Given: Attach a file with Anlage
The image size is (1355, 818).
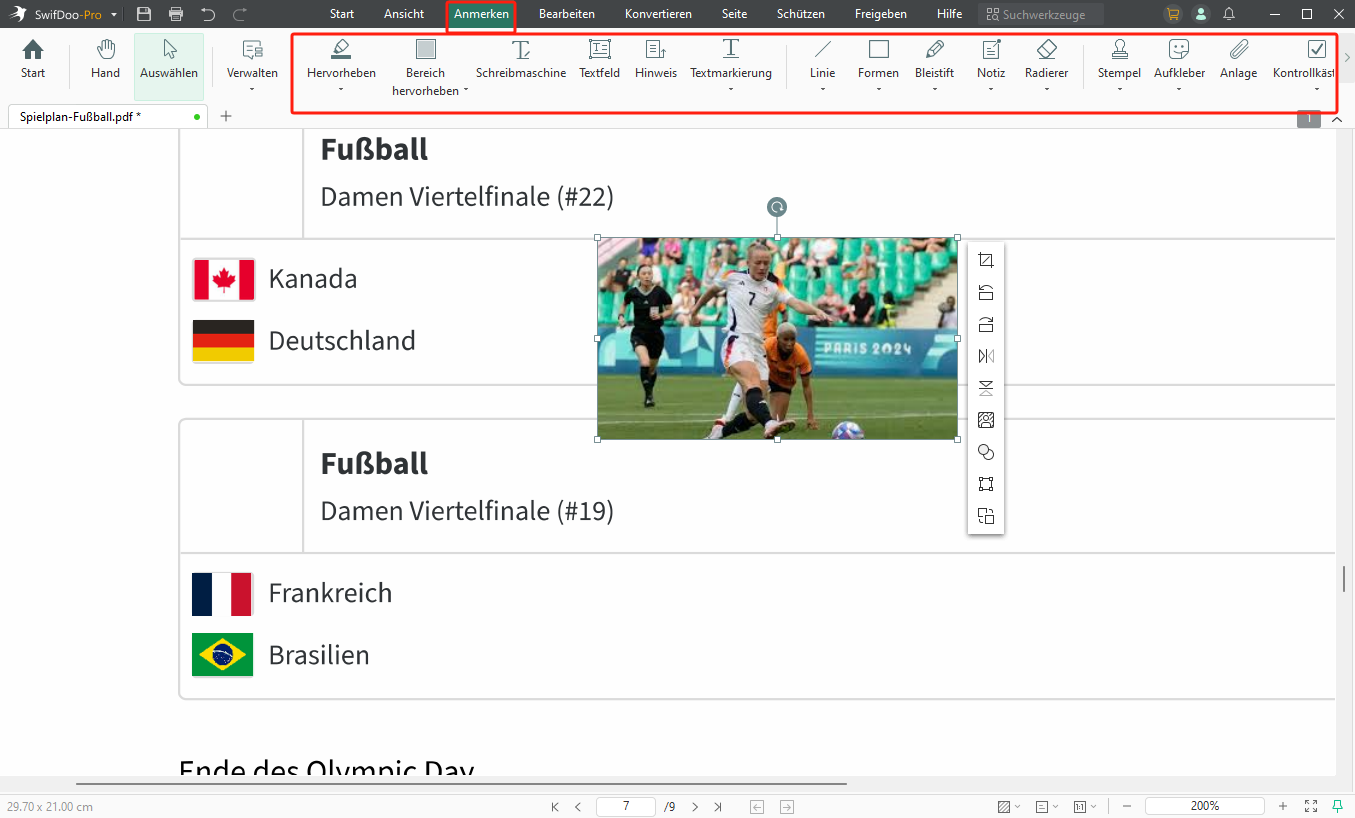Looking at the screenshot, I should pyautogui.click(x=1239, y=60).
